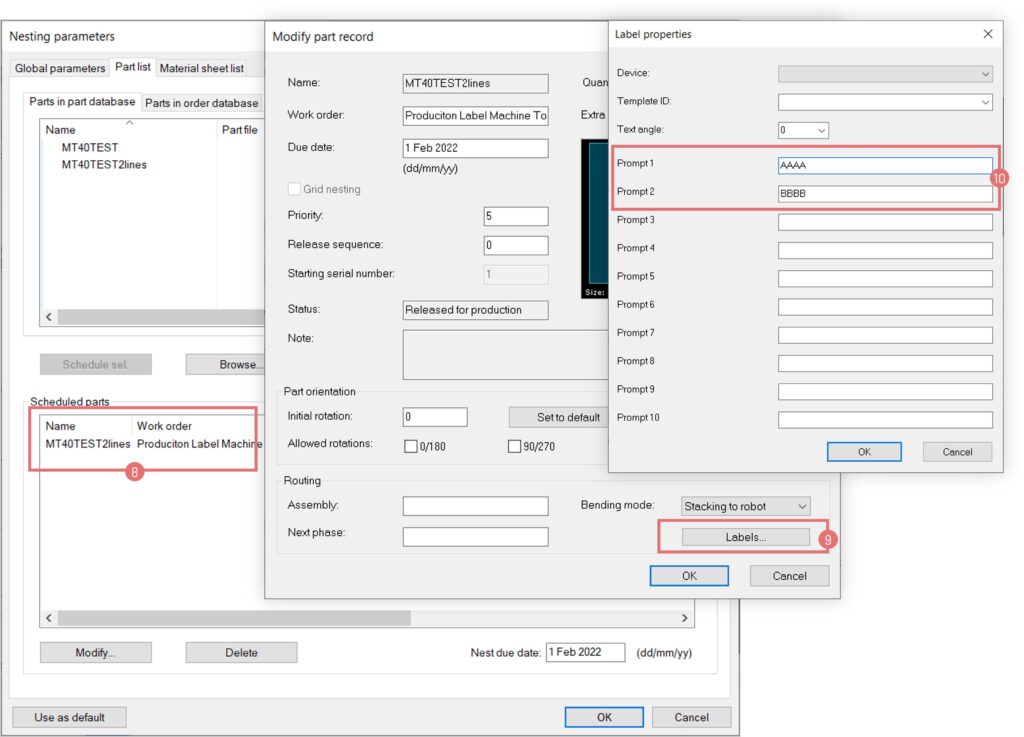Open the Material sheet list tab

[x=201, y=68]
